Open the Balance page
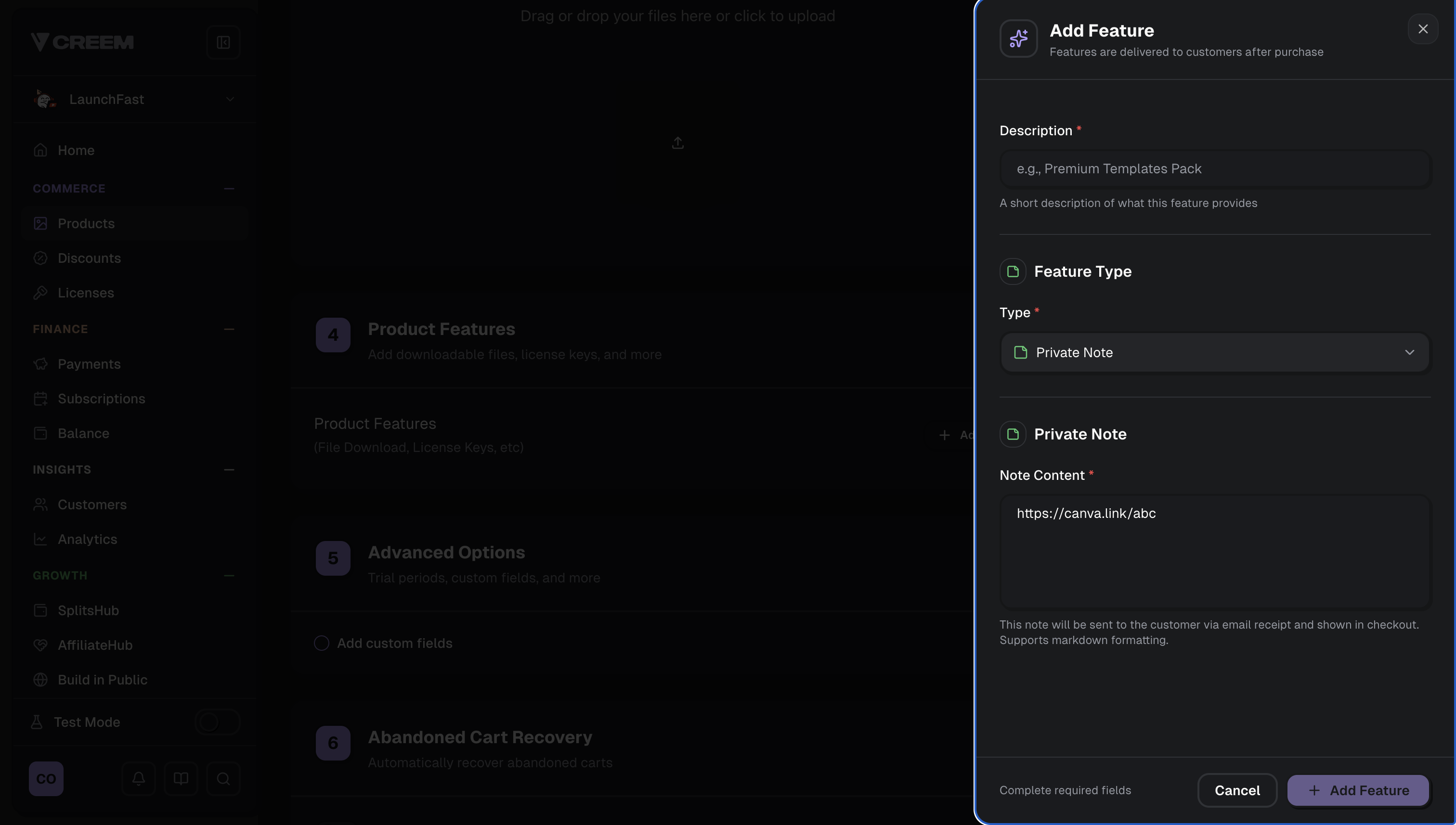 click(x=134, y=433)
